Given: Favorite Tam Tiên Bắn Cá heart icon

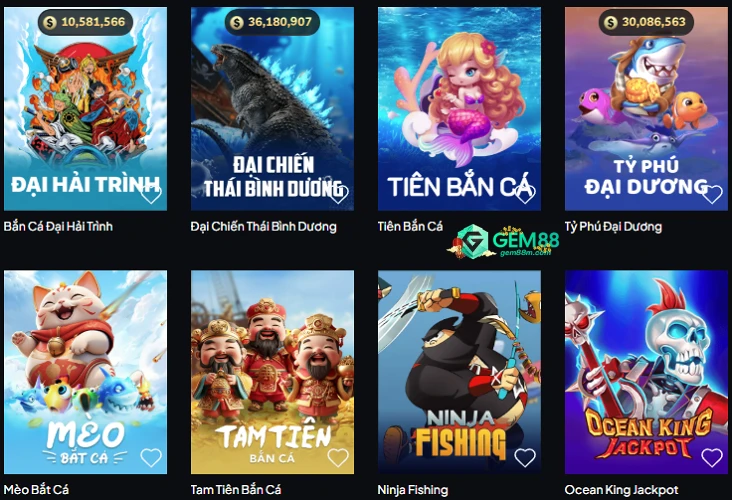Looking at the screenshot, I should click(338, 458).
